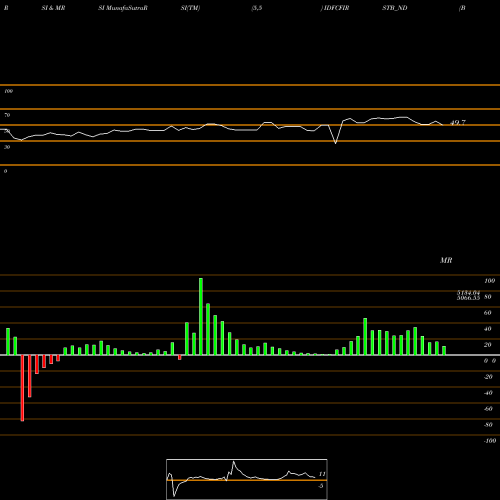Click the '0 0' zero-line label

tap(490, 361)
